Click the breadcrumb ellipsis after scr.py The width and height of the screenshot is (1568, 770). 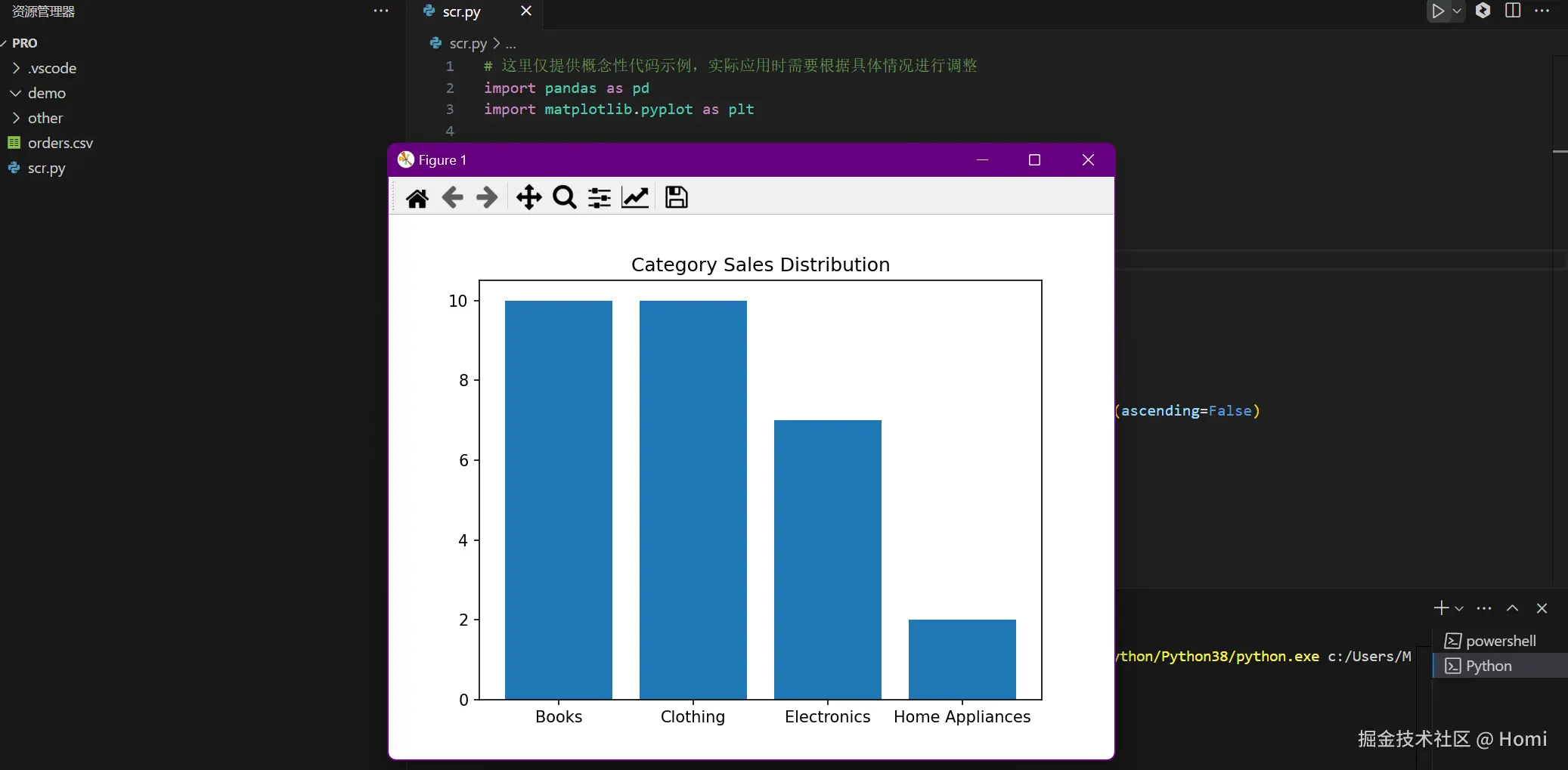tap(511, 44)
